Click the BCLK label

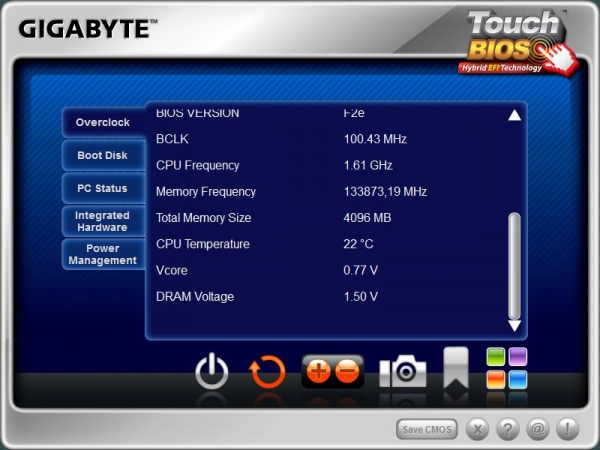tap(172, 139)
